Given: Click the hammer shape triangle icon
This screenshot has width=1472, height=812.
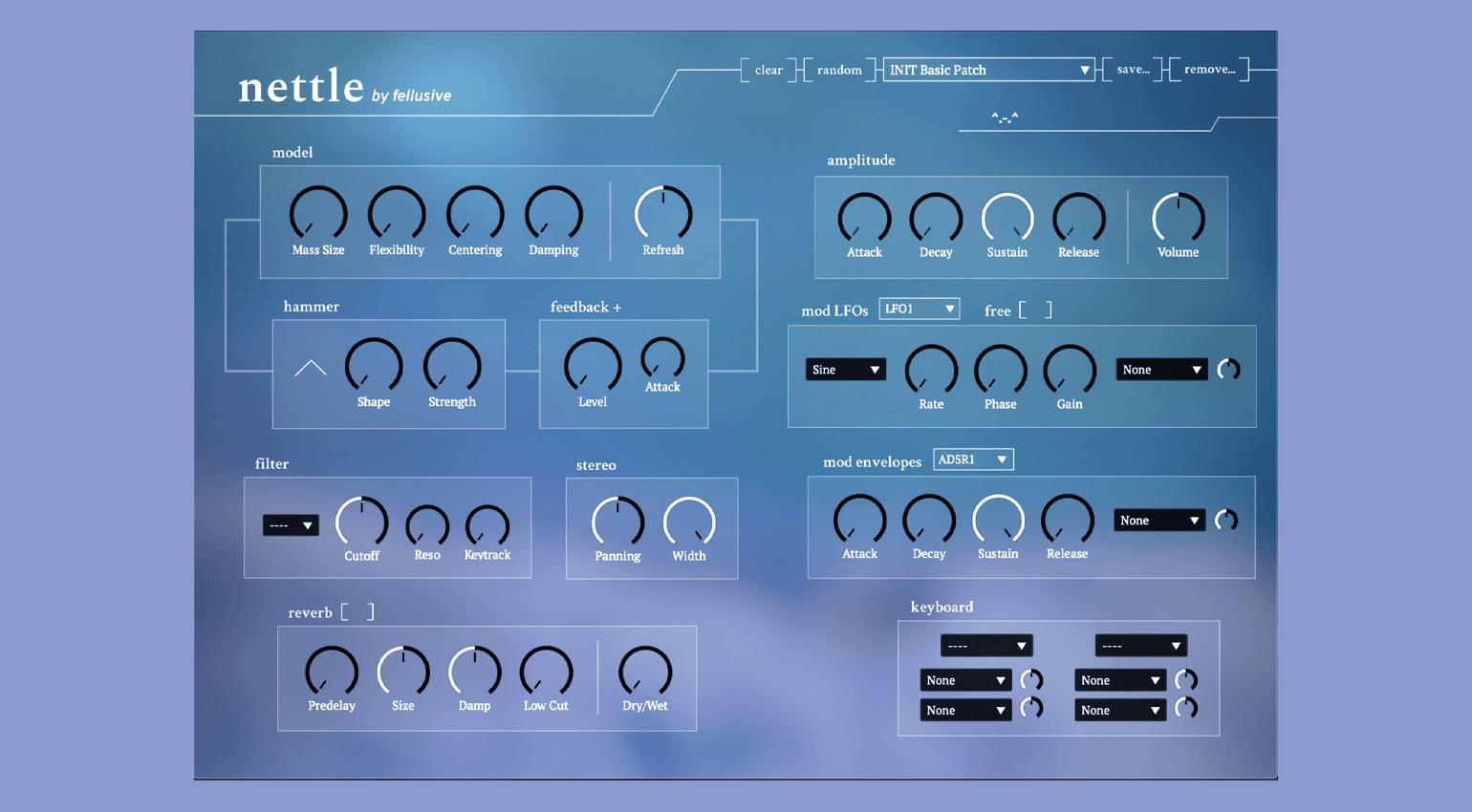Looking at the screenshot, I should [x=310, y=368].
